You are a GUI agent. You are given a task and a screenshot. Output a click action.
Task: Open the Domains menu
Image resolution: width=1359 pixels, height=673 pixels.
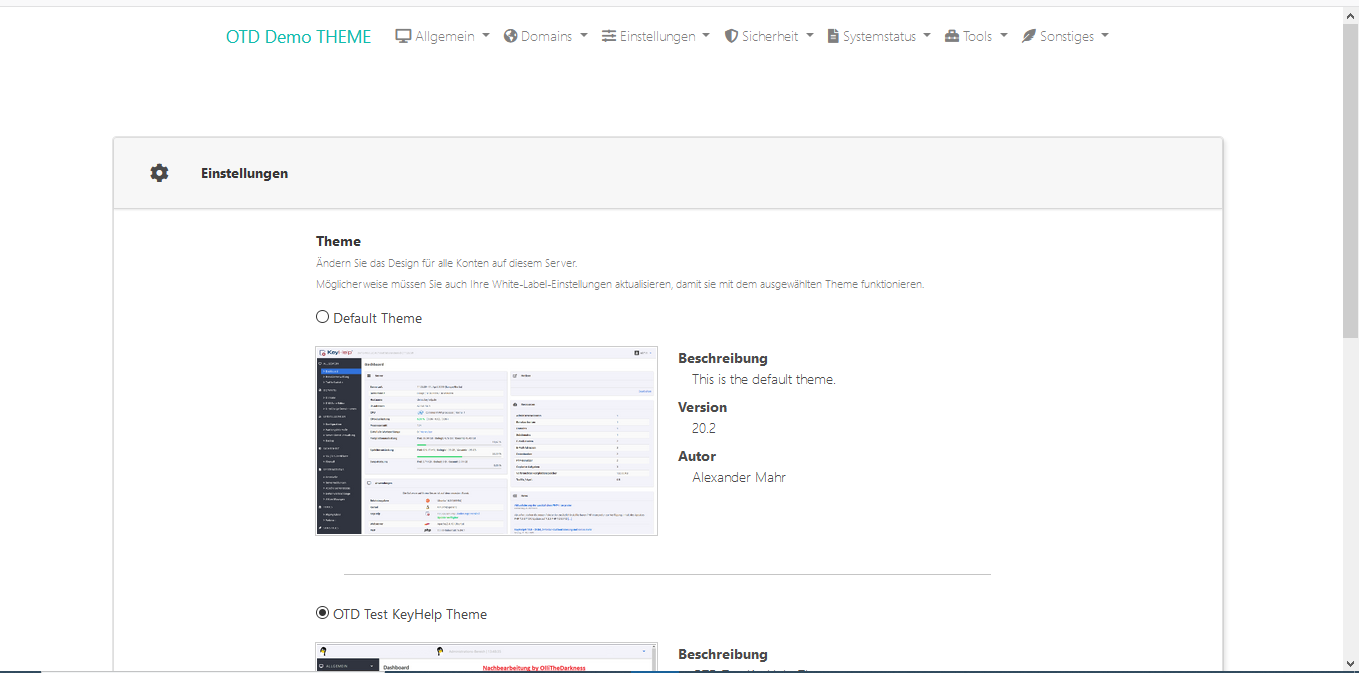(546, 36)
